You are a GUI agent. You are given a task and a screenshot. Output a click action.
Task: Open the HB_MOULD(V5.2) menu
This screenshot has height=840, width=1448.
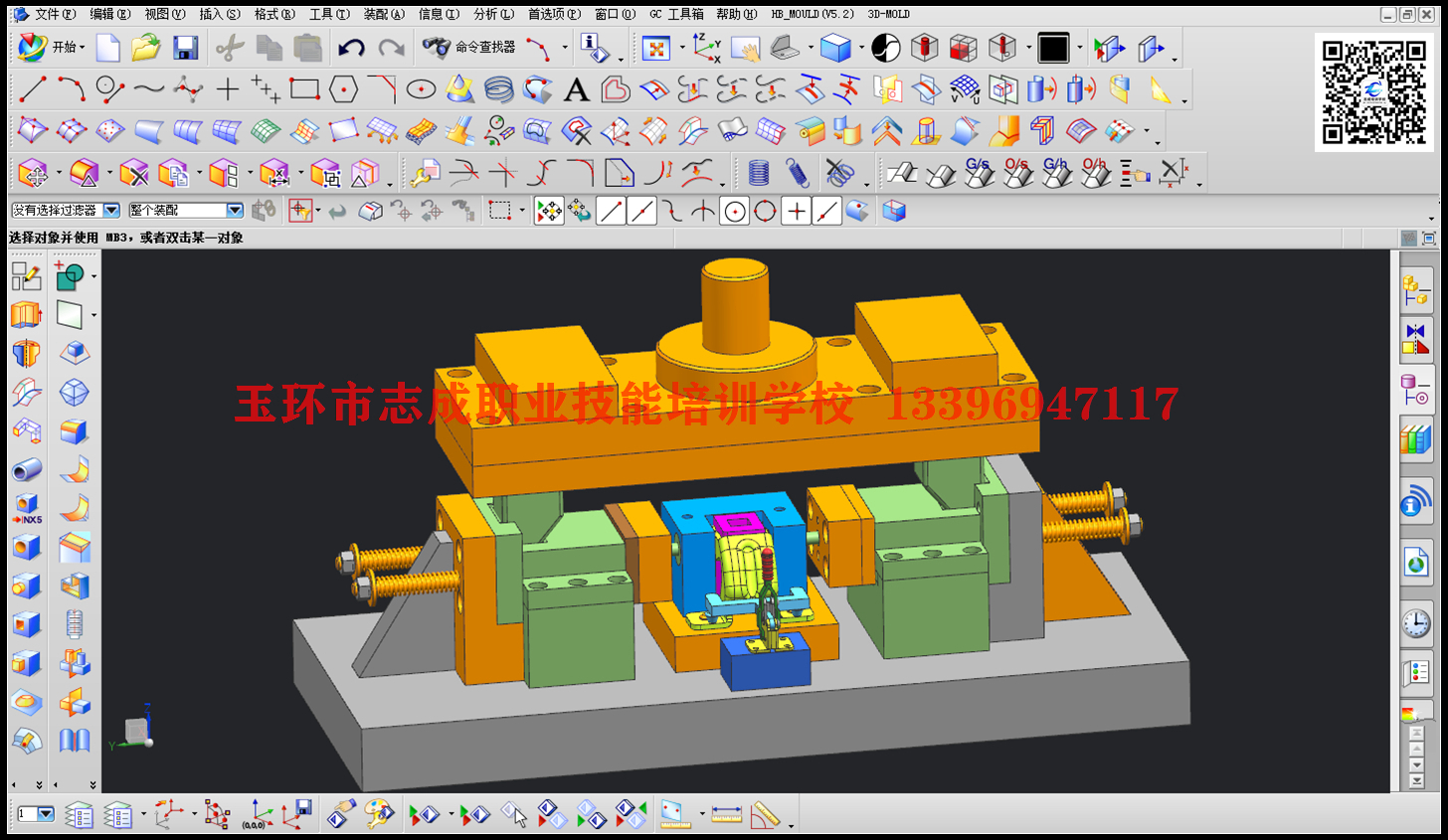[x=813, y=14]
